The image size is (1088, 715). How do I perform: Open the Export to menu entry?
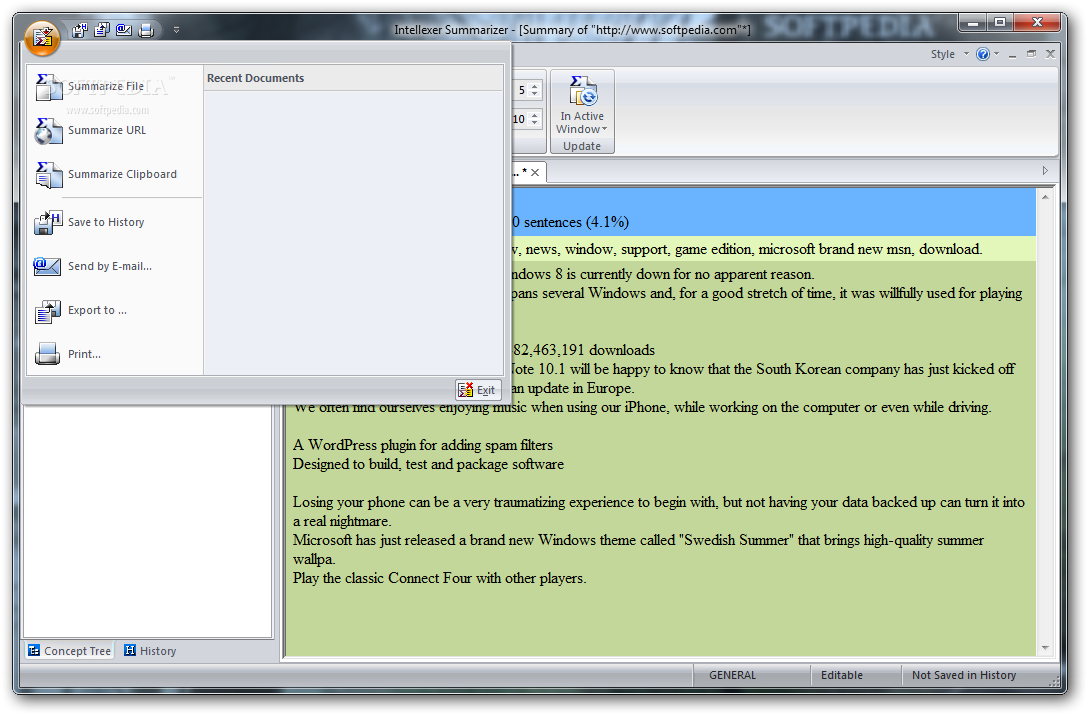114,310
